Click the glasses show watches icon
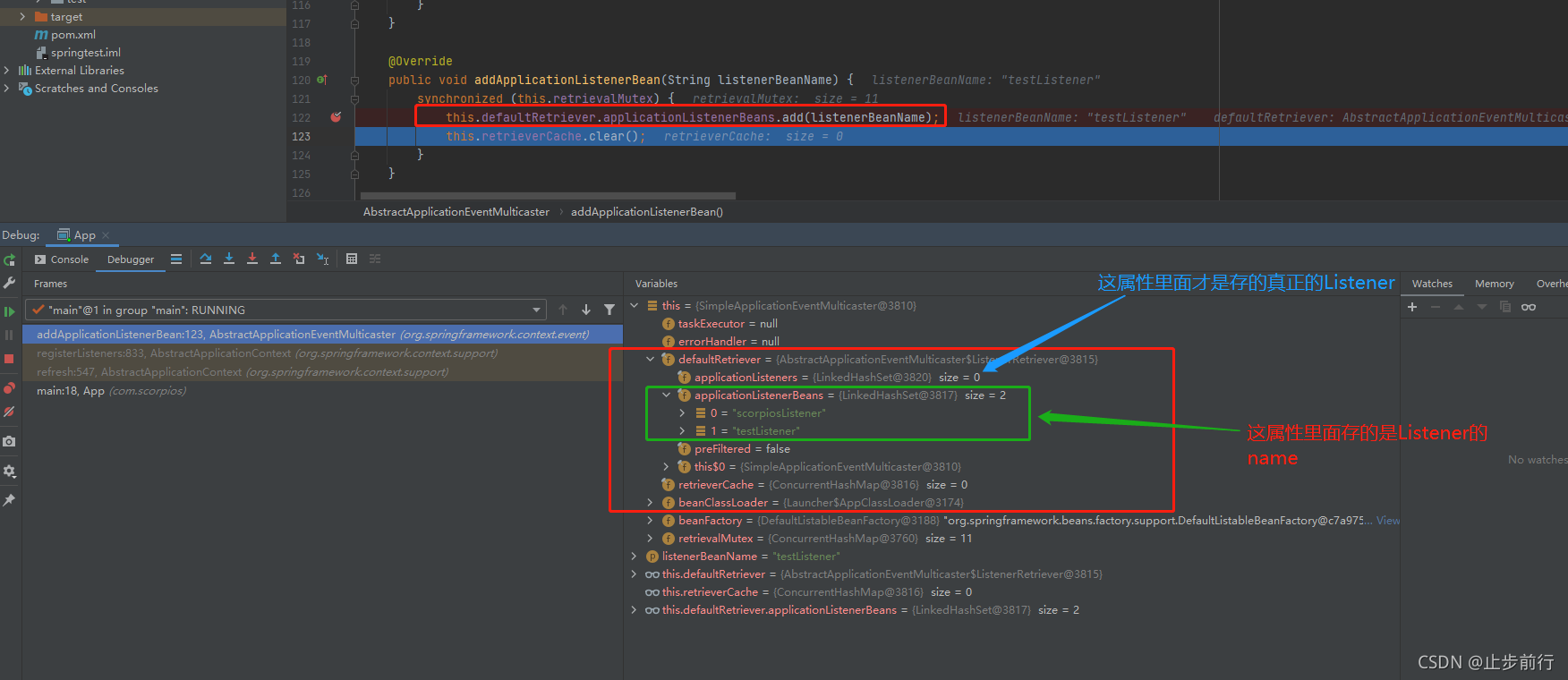1568x680 pixels. 1529,307
